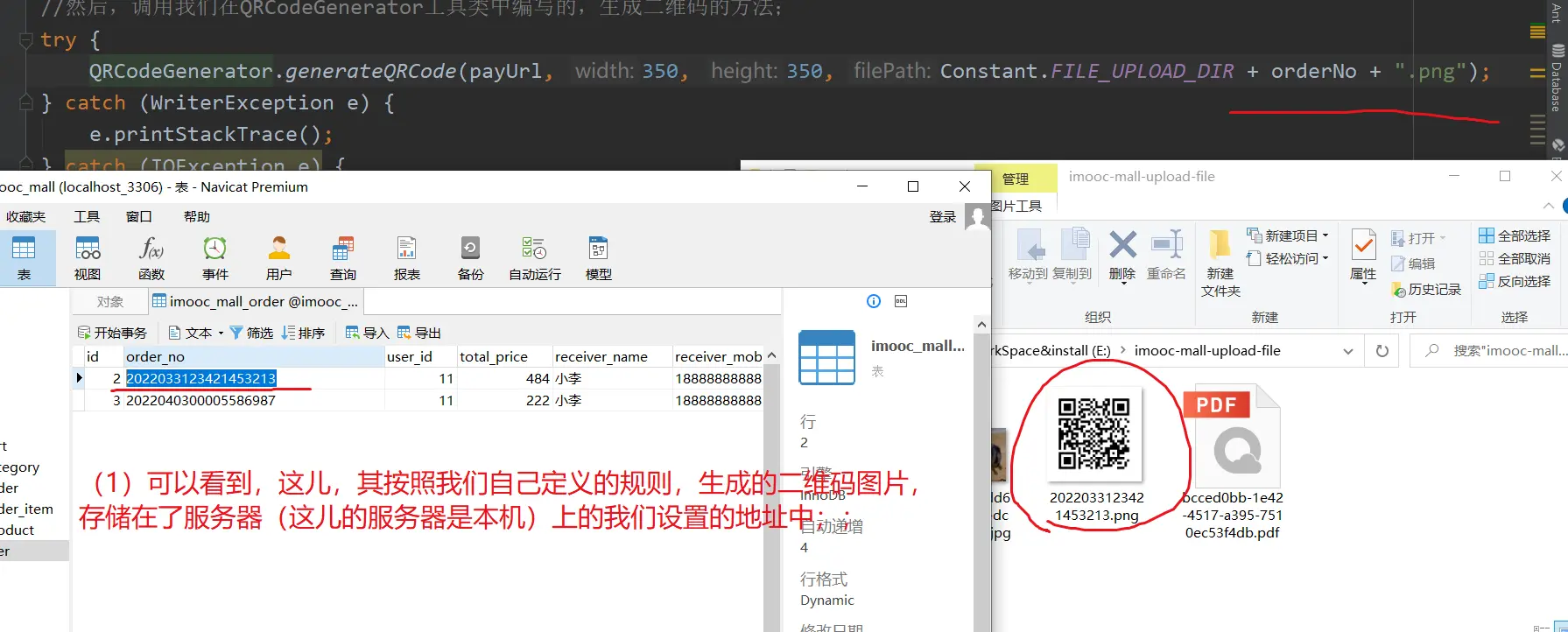Click the blue info icon in Navicat

pyautogui.click(x=874, y=301)
